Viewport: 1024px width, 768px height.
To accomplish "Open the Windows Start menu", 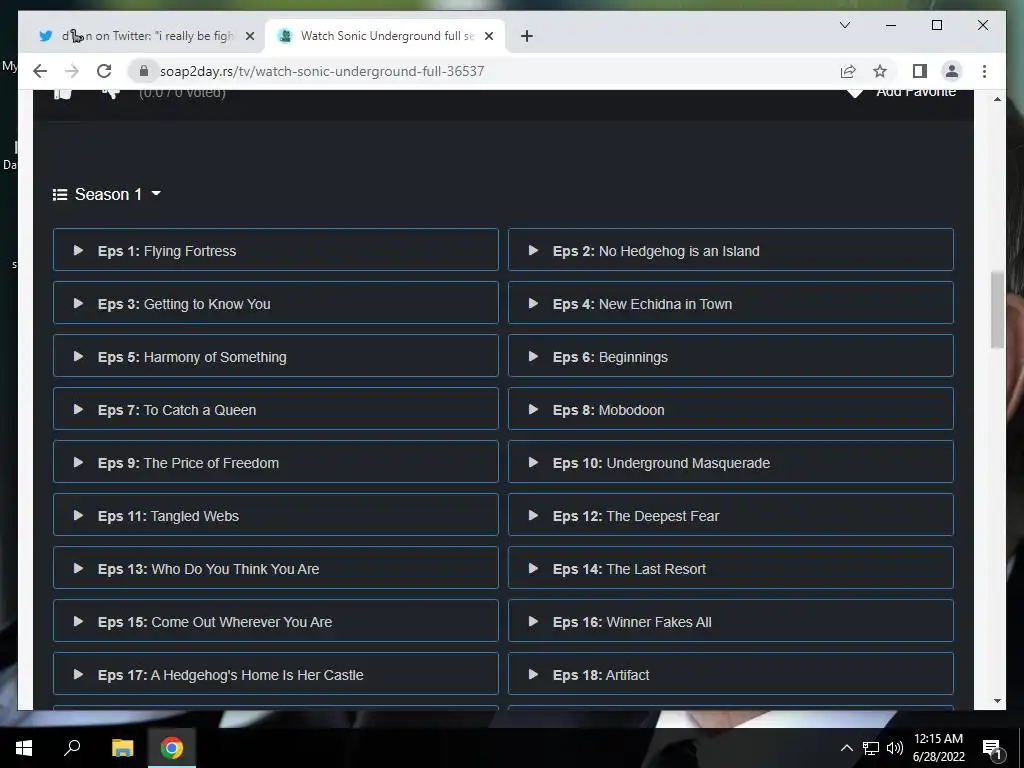I will coord(24,748).
